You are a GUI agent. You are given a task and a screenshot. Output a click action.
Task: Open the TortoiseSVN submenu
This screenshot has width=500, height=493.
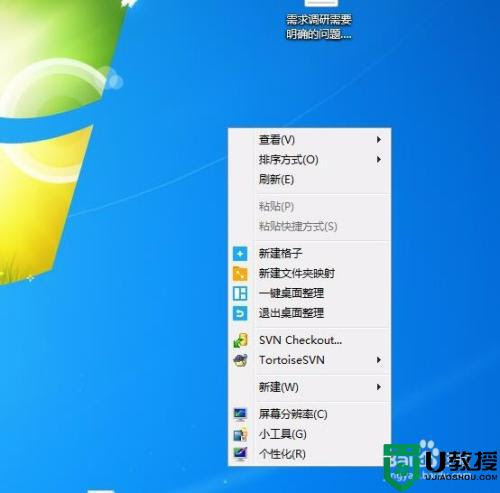pos(309,360)
